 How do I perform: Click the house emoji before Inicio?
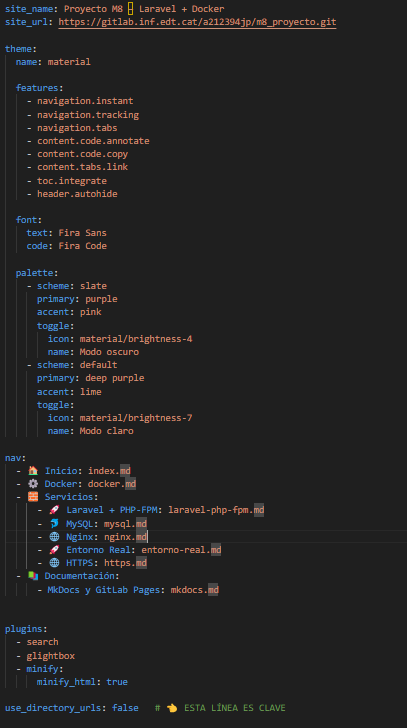click(32, 470)
